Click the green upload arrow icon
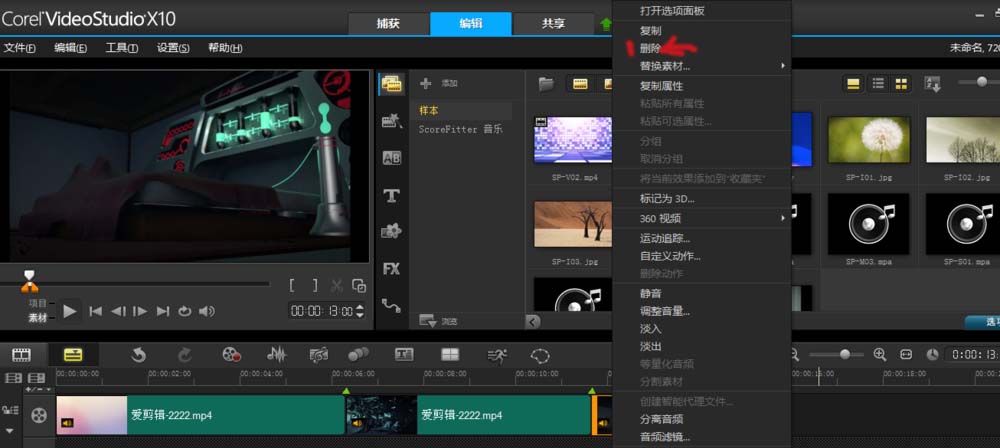 [x=605, y=24]
